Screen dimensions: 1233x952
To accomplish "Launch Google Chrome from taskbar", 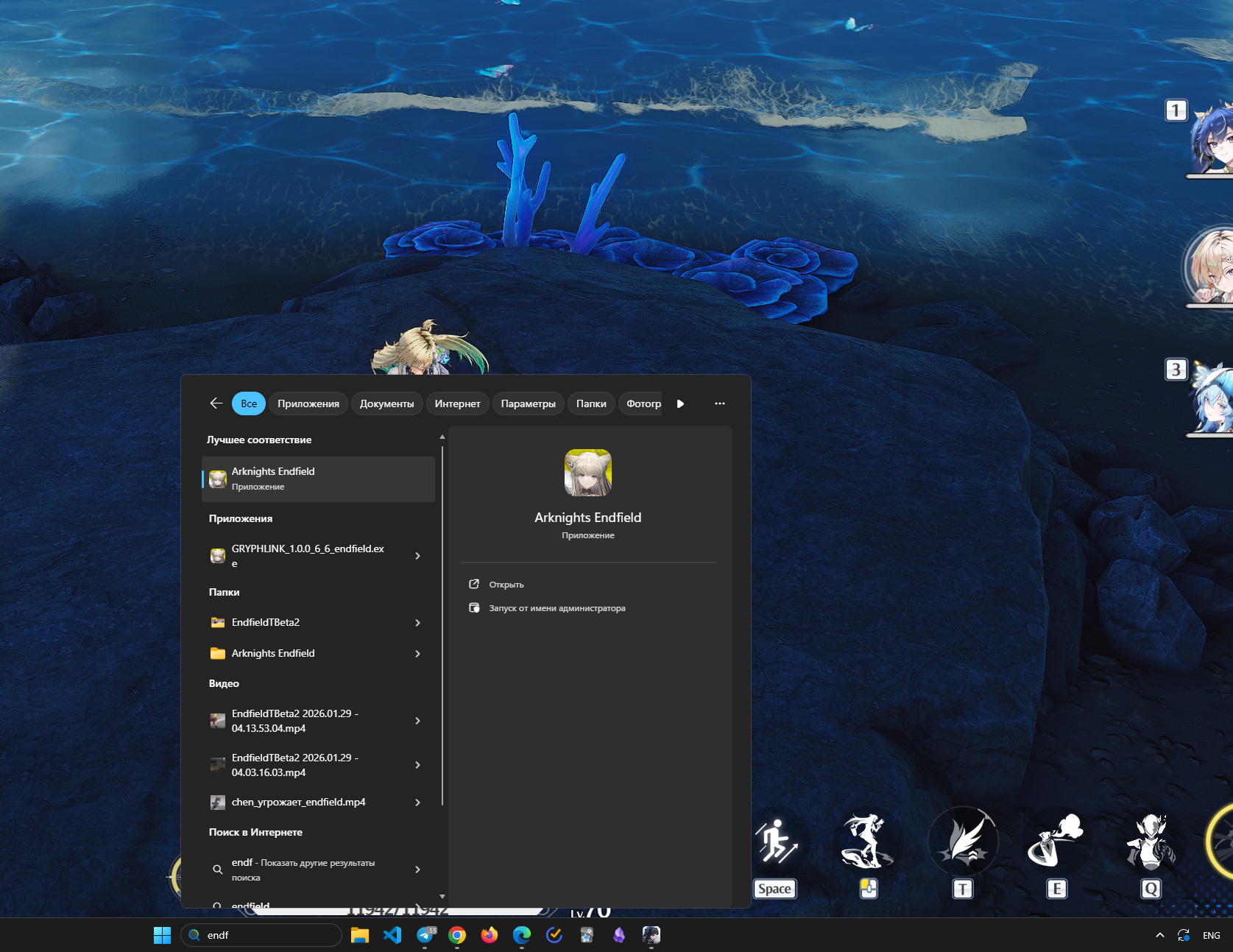I will (457, 935).
